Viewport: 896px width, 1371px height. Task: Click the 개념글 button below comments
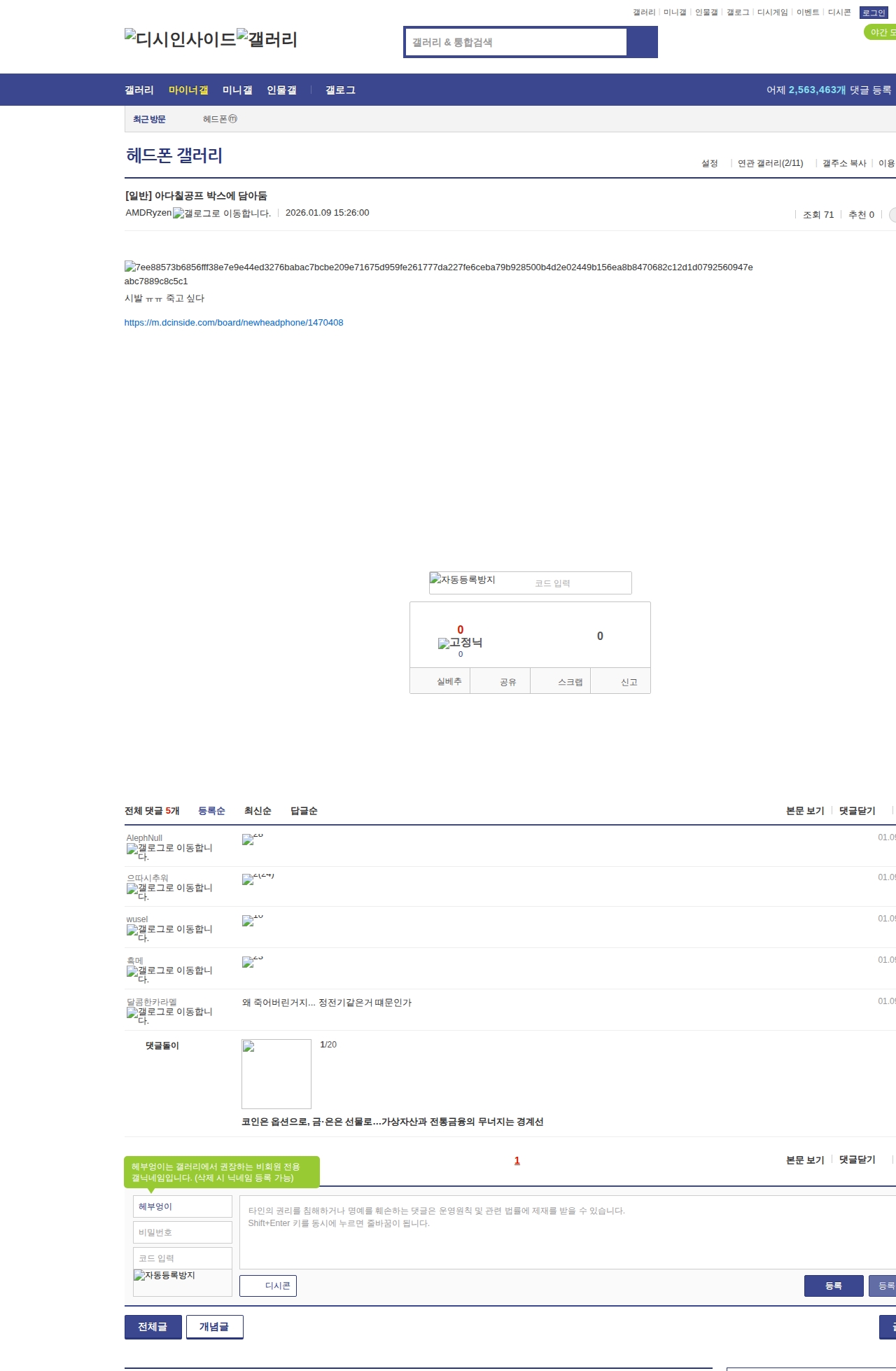[x=214, y=1327]
